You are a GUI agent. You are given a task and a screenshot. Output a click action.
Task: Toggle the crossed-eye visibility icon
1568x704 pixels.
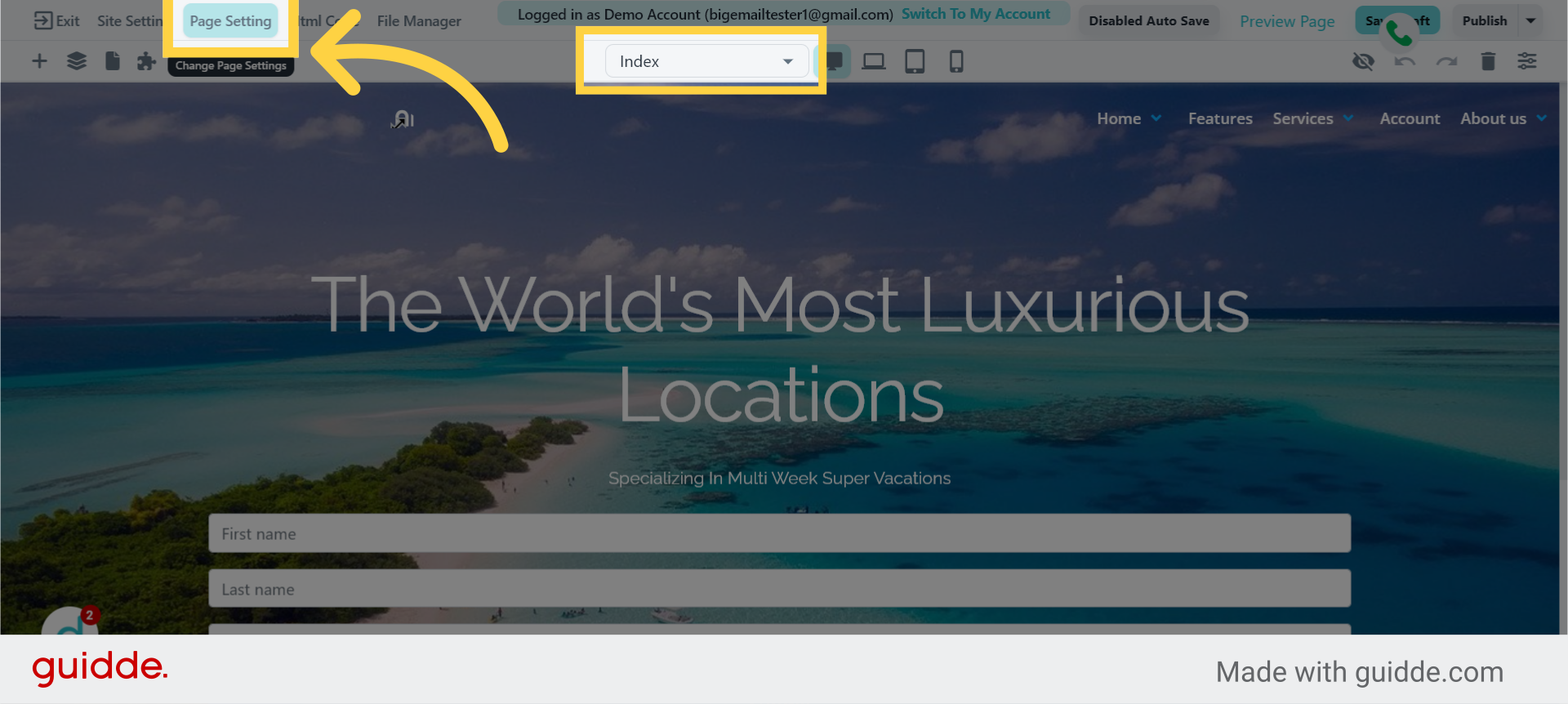tap(1363, 61)
